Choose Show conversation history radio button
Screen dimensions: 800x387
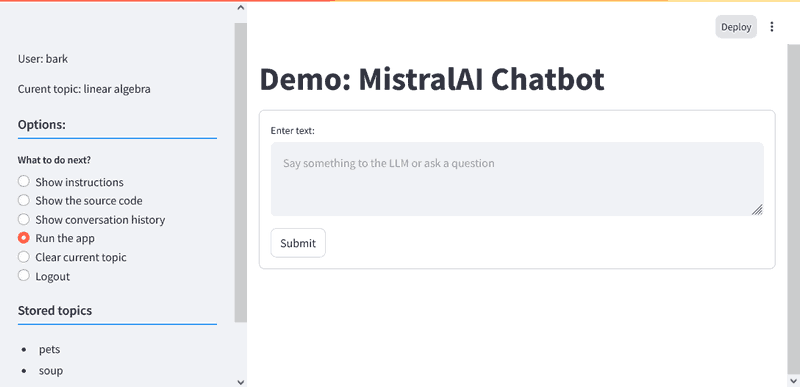91,220
